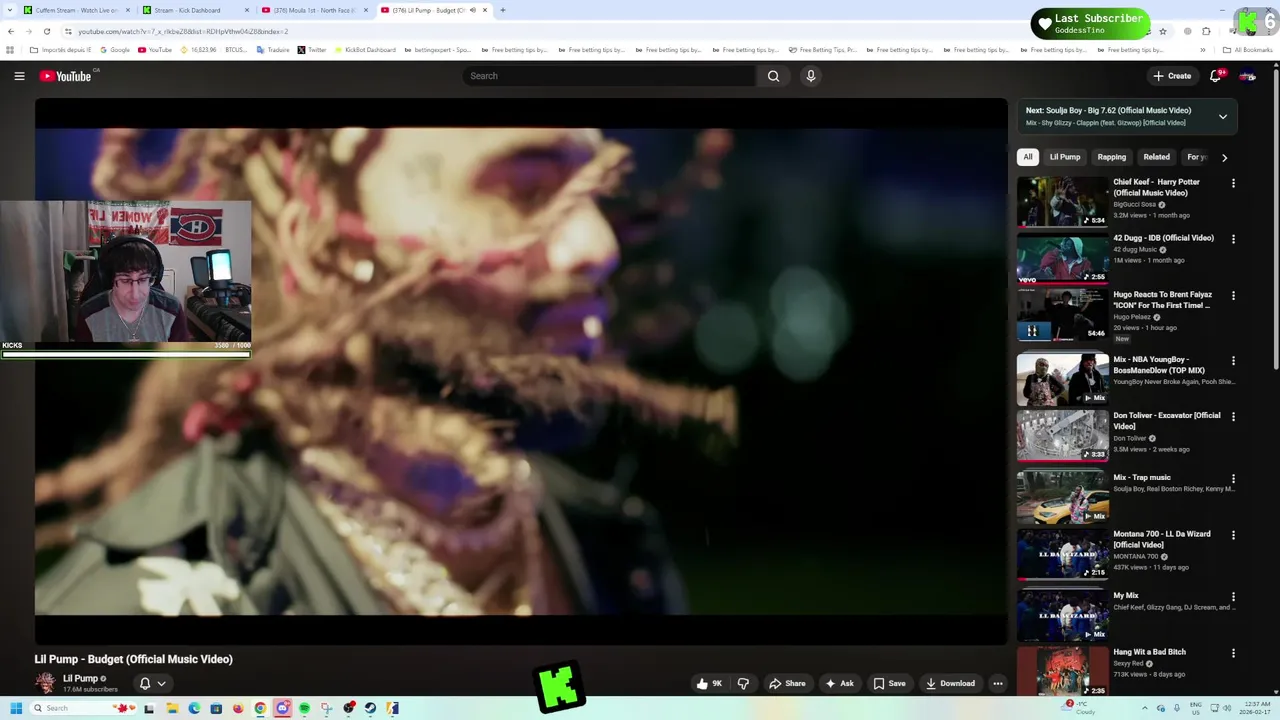Open Chief Keef Harry Potter thumbnail
This screenshot has width=1280, height=720.
coord(1062,202)
